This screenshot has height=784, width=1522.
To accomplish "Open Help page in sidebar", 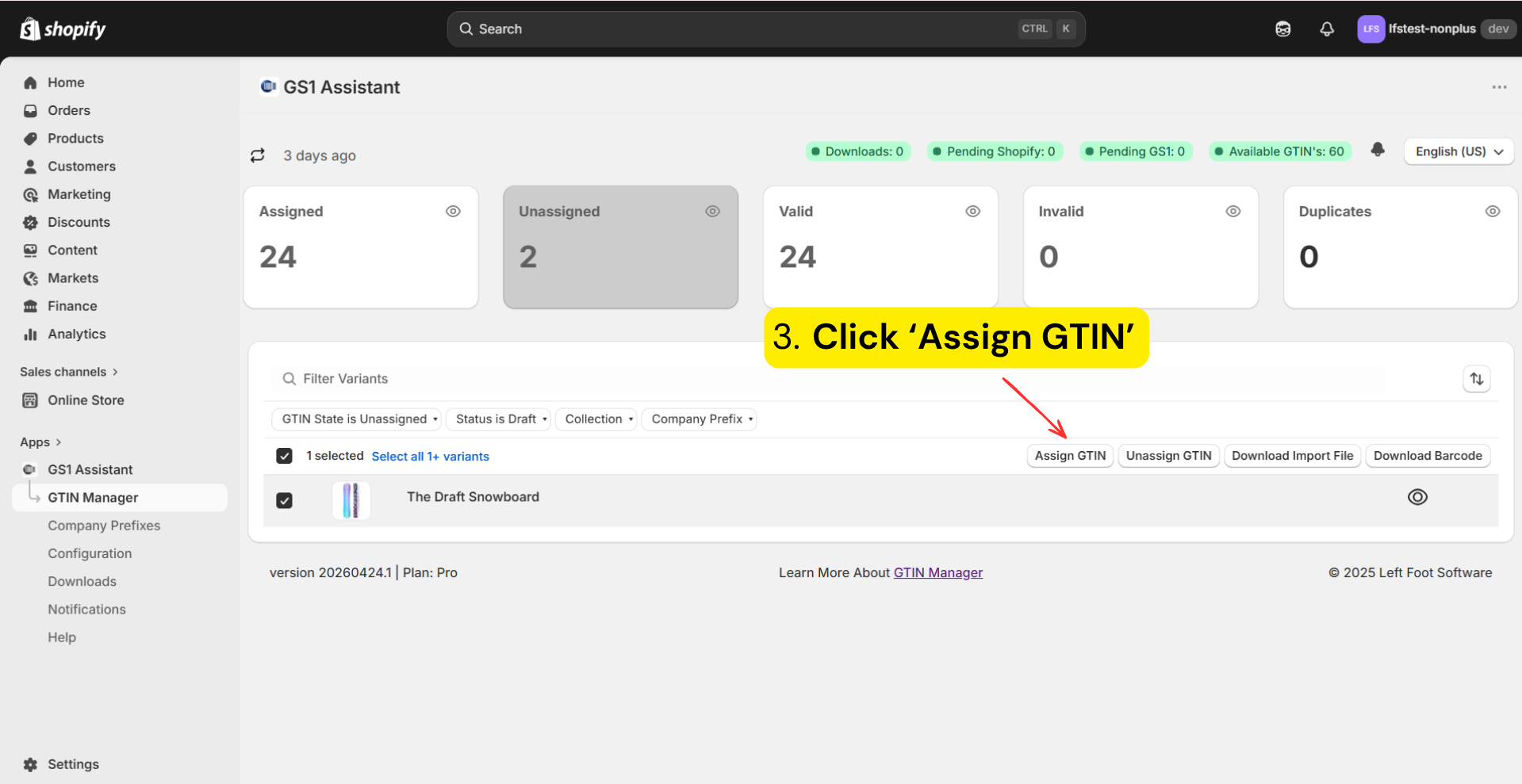I will [62, 637].
